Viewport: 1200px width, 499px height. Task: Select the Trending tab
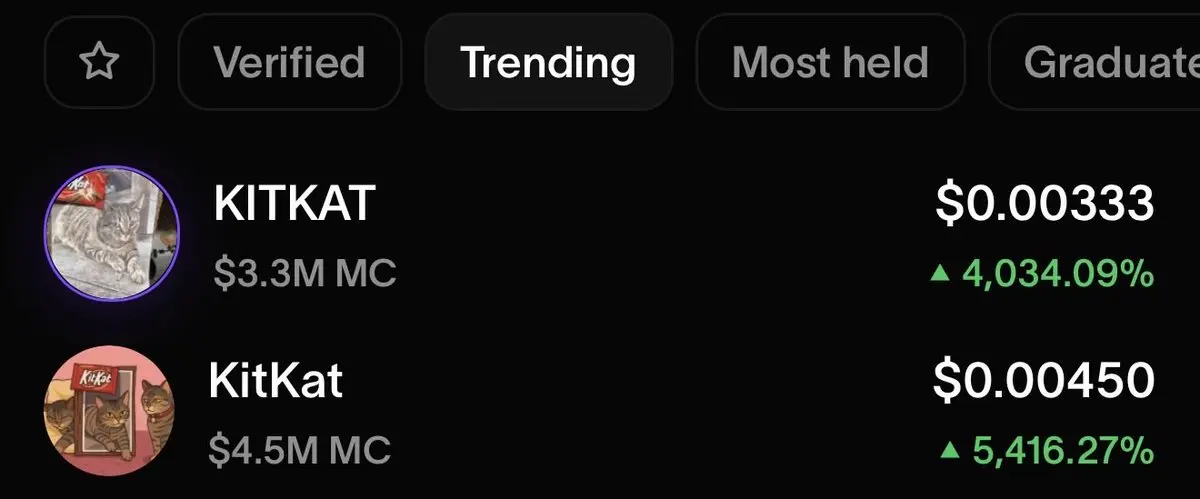(x=548, y=63)
